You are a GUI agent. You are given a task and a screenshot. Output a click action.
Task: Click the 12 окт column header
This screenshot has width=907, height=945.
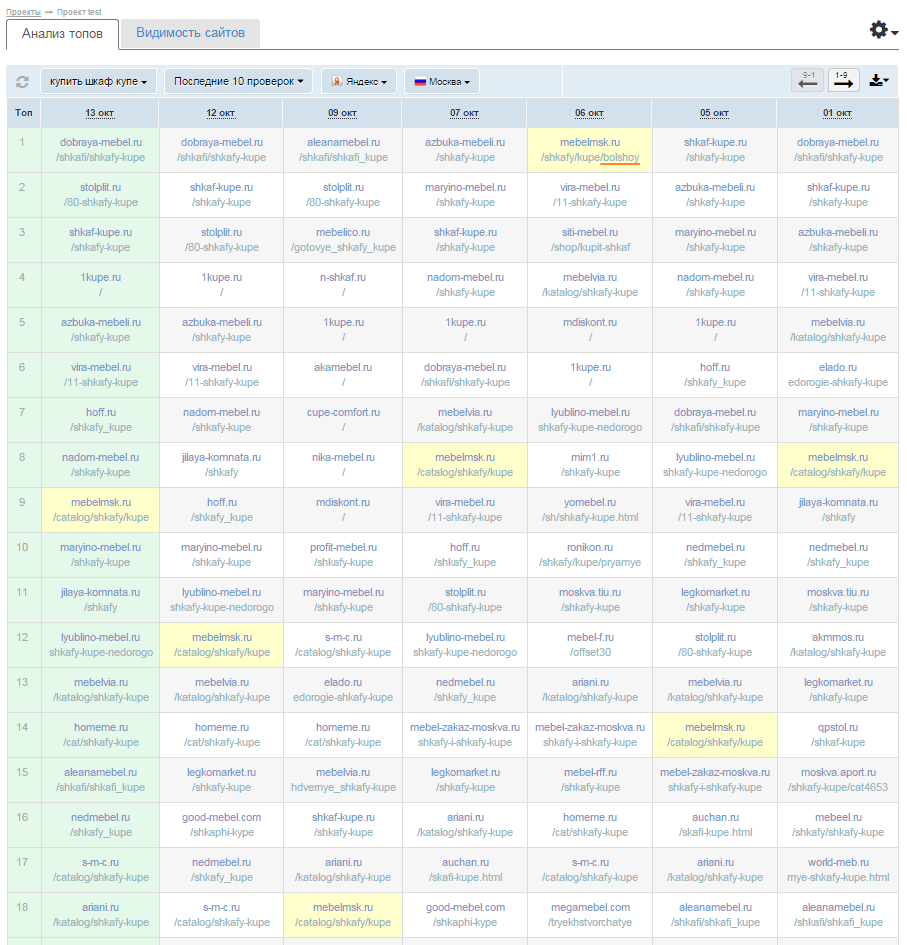click(221, 113)
